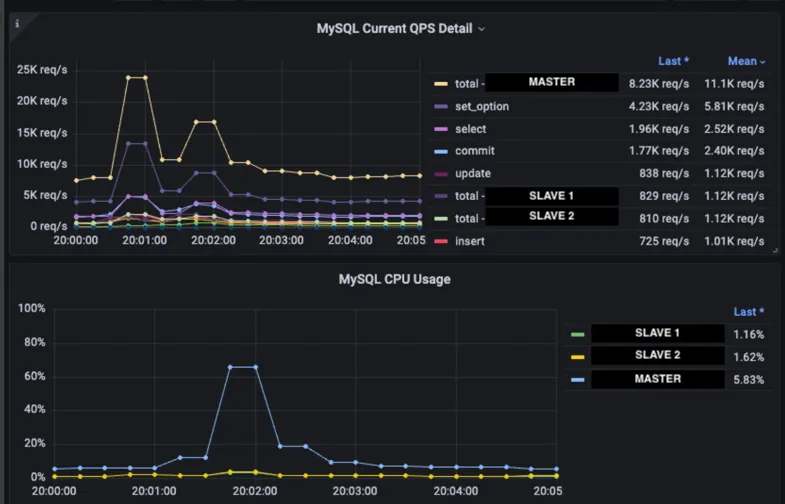Click the 1.16% CPU value for SLAVE 1
785x504 pixels.
coord(748,334)
